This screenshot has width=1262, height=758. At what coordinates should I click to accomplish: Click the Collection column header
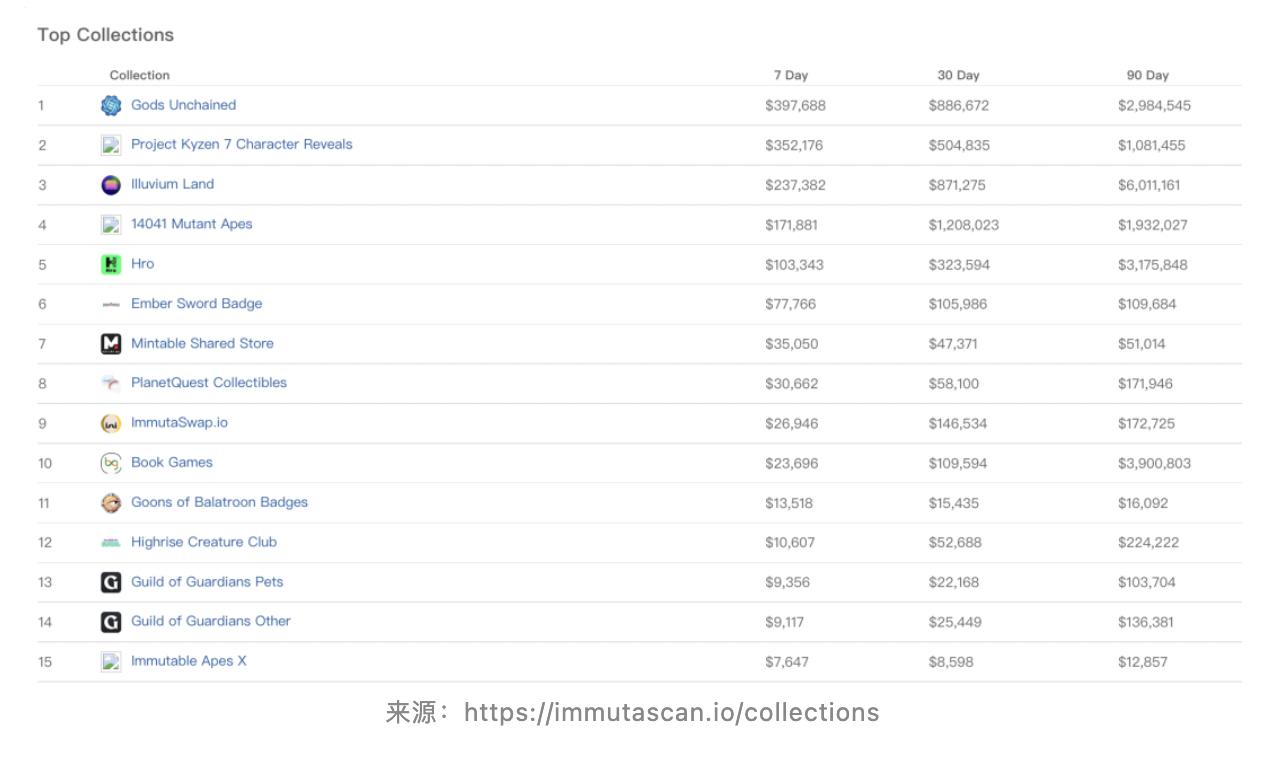click(x=139, y=75)
